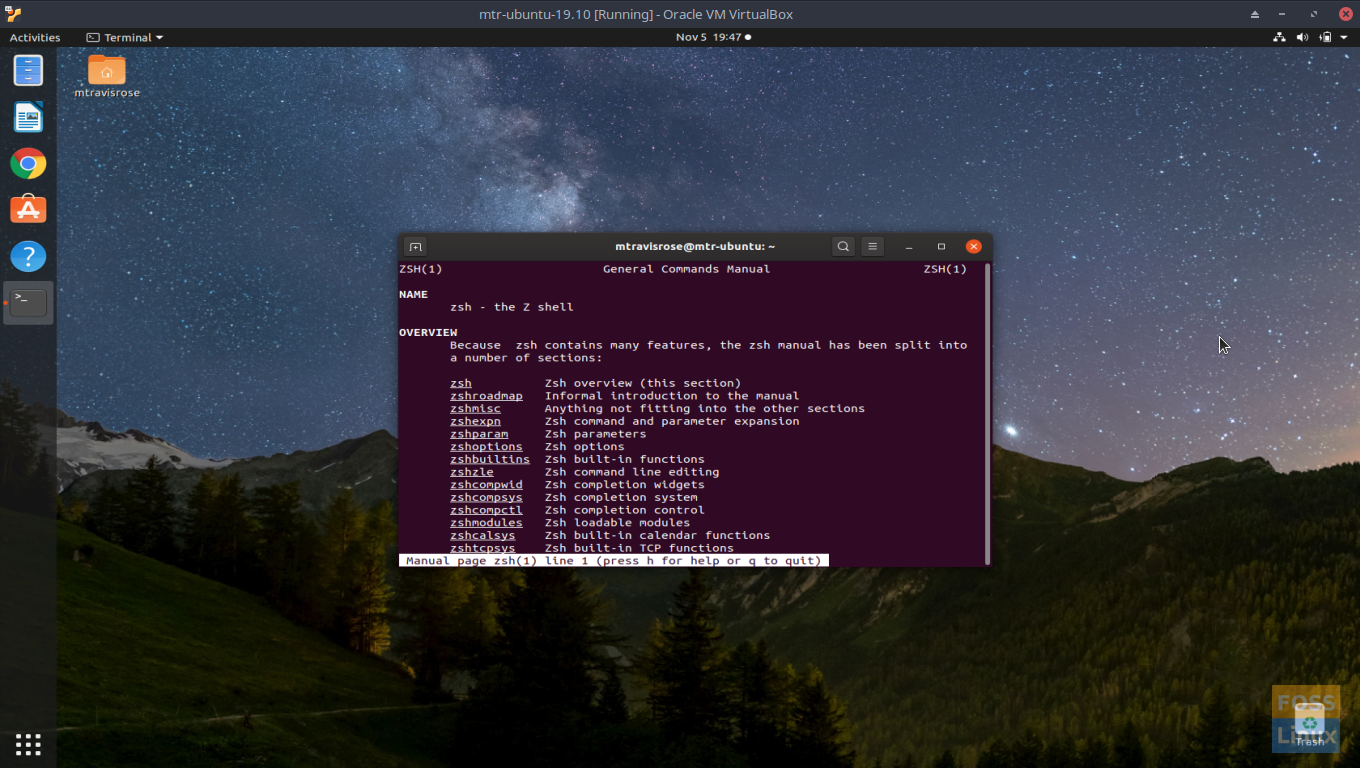Maximize the VirtualBox window
The width and height of the screenshot is (1360, 768).
point(1314,14)
